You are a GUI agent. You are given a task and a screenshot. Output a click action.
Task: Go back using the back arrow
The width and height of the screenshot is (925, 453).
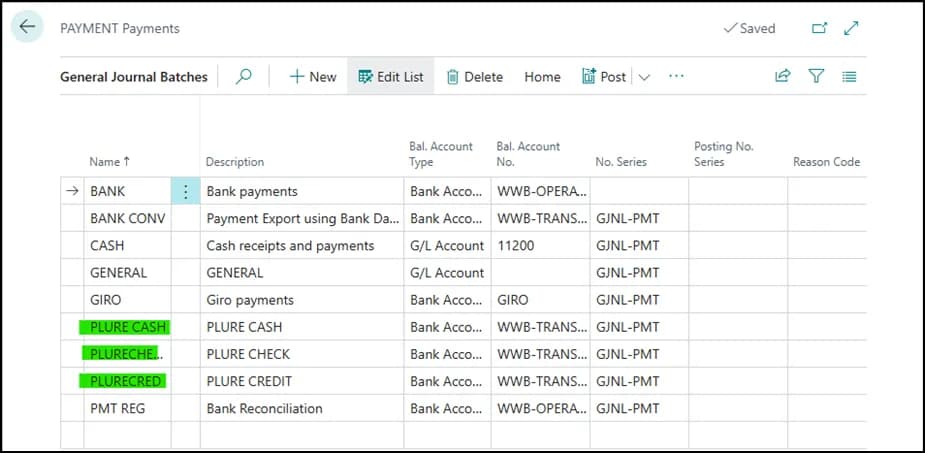(x=27, y=27)
